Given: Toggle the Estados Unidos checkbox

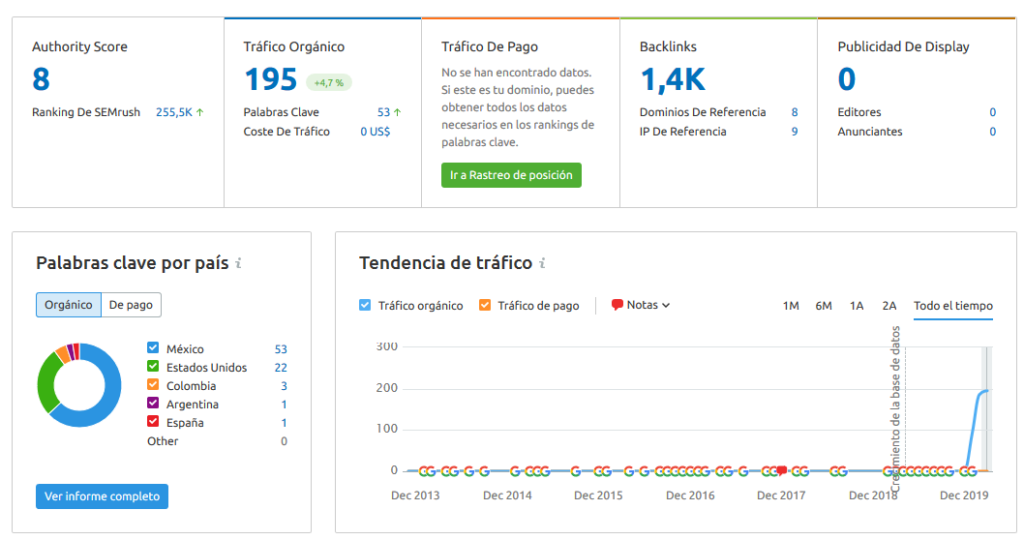Looking at the screenshot, I should coord(153,366).
